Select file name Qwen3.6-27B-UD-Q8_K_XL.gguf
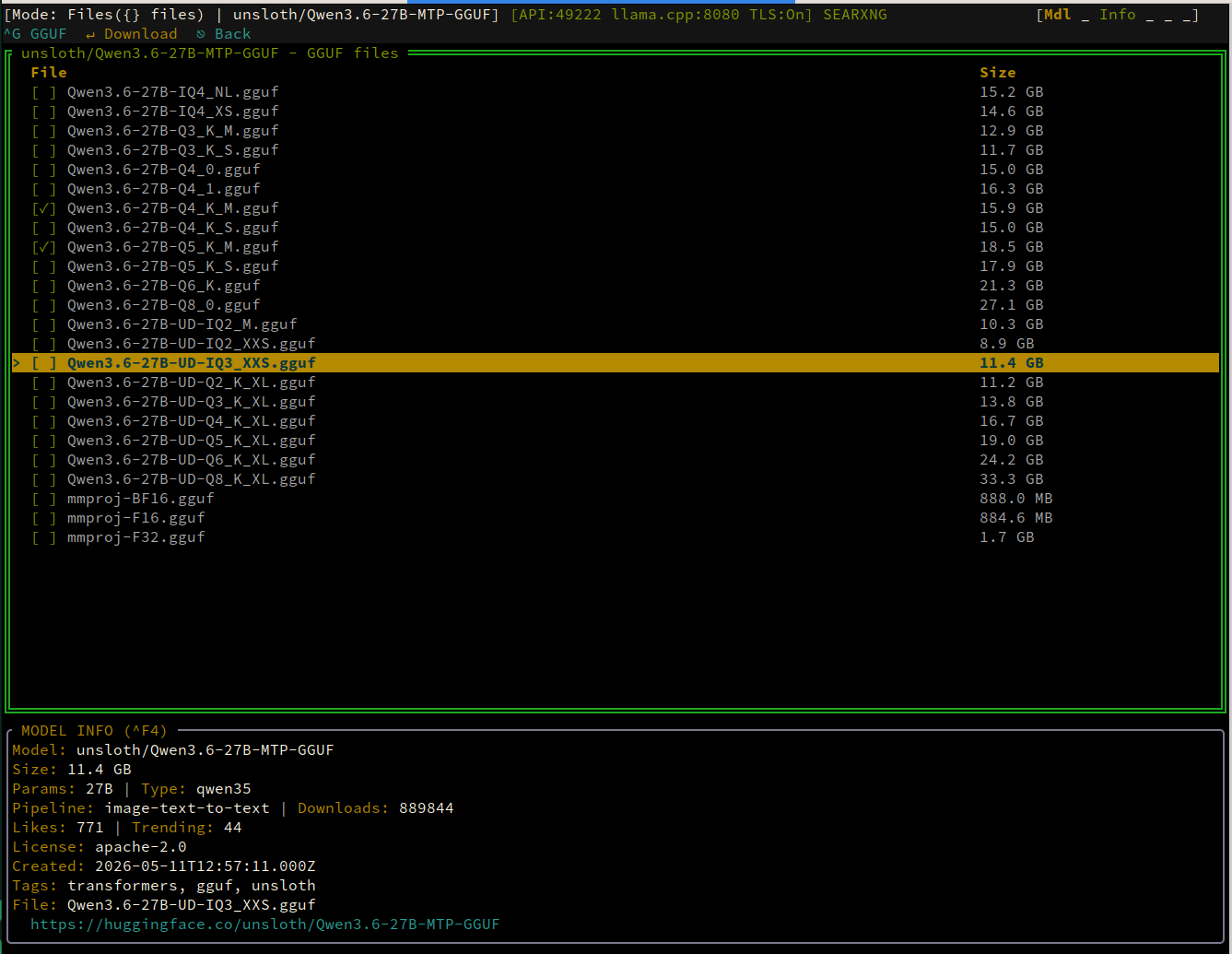 click(x=192, y=479)
